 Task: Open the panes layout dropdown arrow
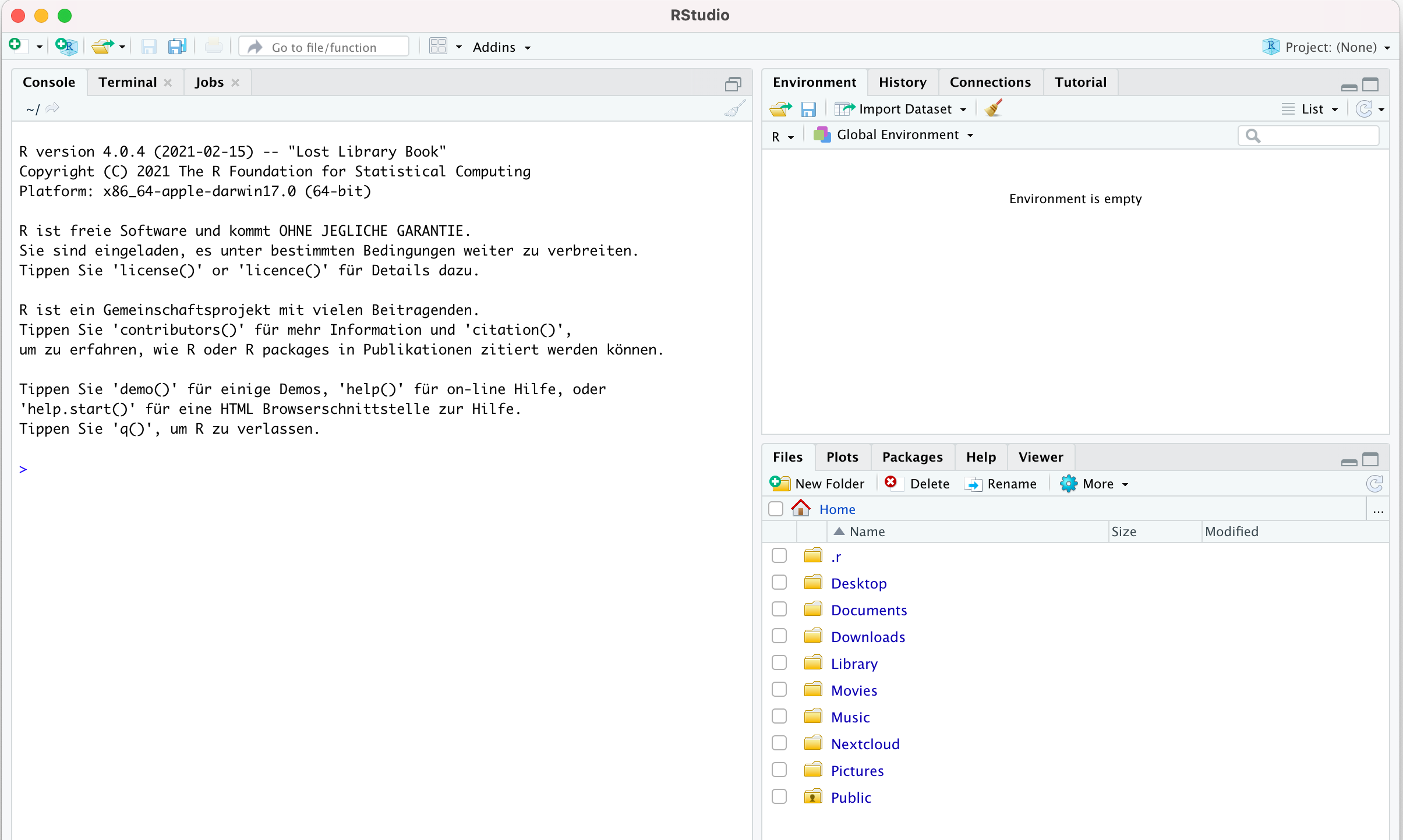pos(458,47)
